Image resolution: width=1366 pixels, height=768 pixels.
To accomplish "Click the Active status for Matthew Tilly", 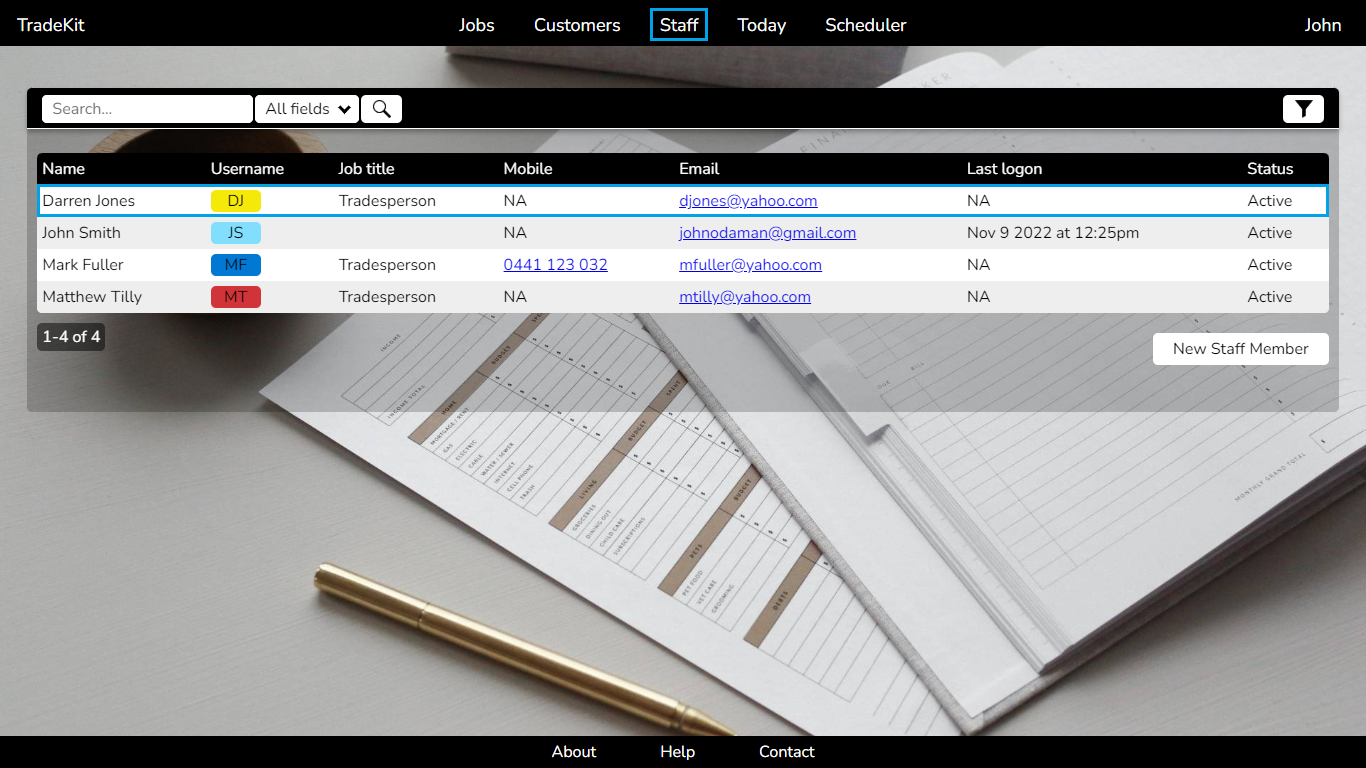I will tap(1270, 297).
